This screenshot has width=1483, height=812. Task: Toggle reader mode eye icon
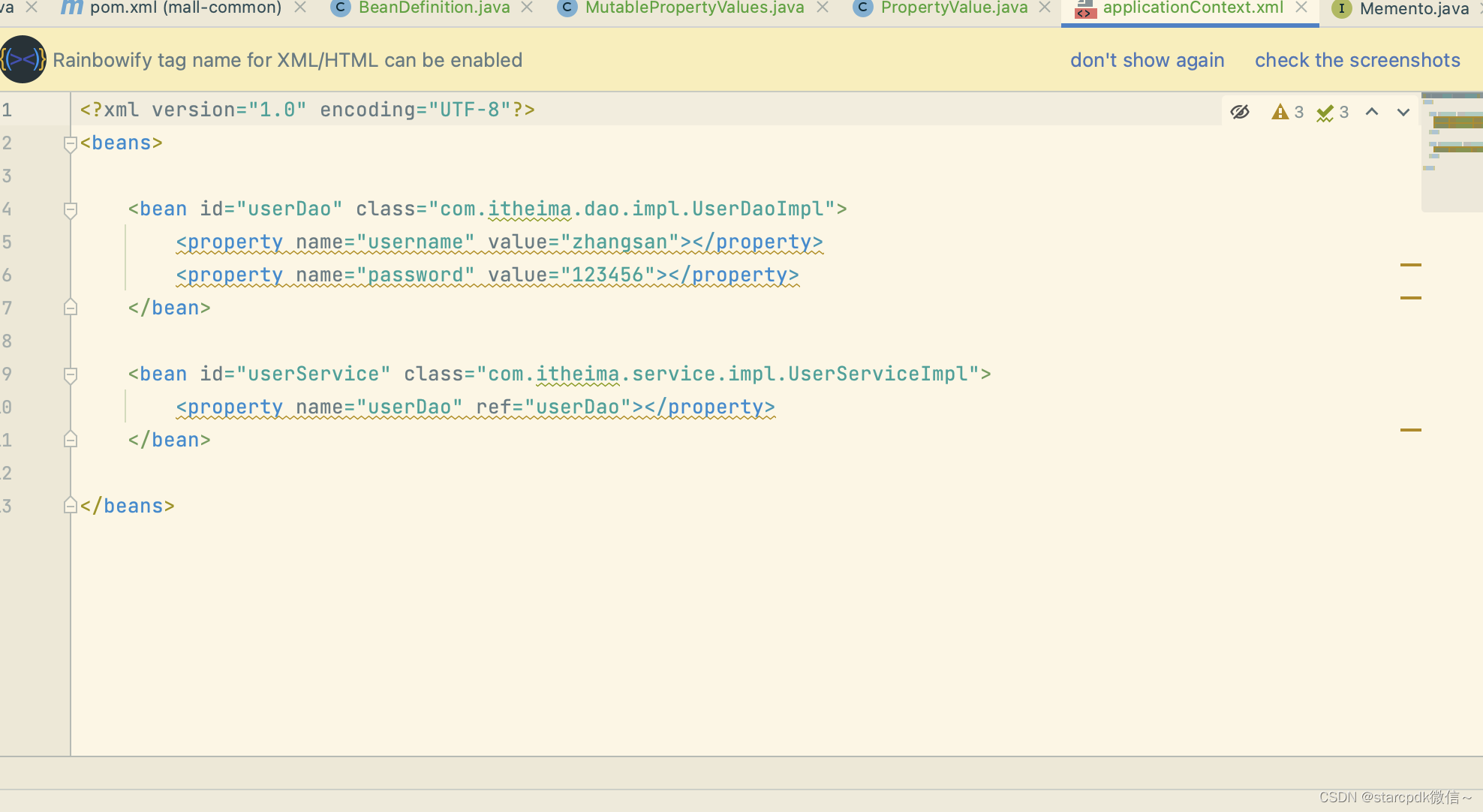[1240, 112]
